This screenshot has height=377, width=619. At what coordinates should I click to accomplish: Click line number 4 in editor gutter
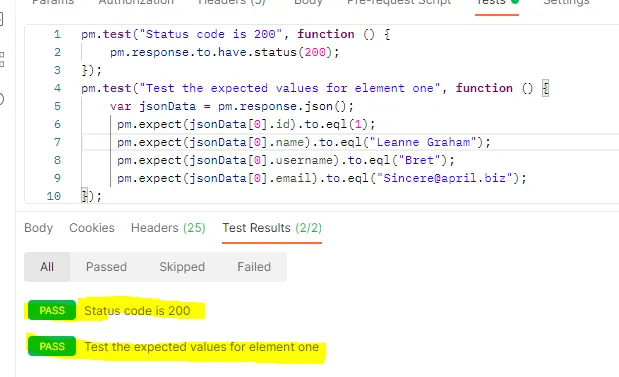[x=57, y=88]
